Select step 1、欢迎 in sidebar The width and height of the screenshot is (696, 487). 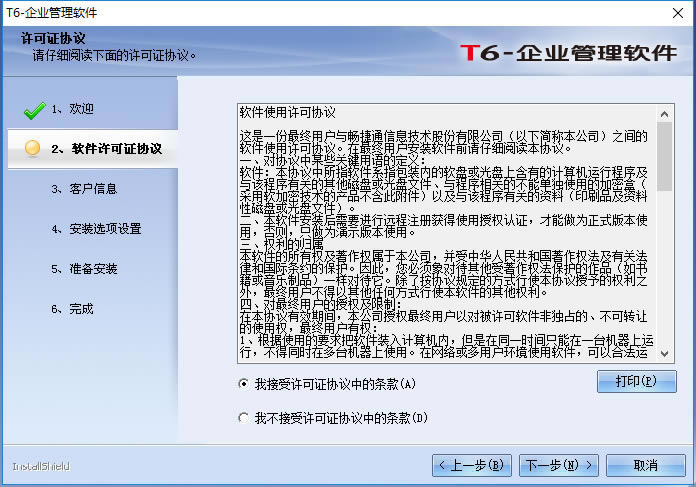tap(73, 108)
